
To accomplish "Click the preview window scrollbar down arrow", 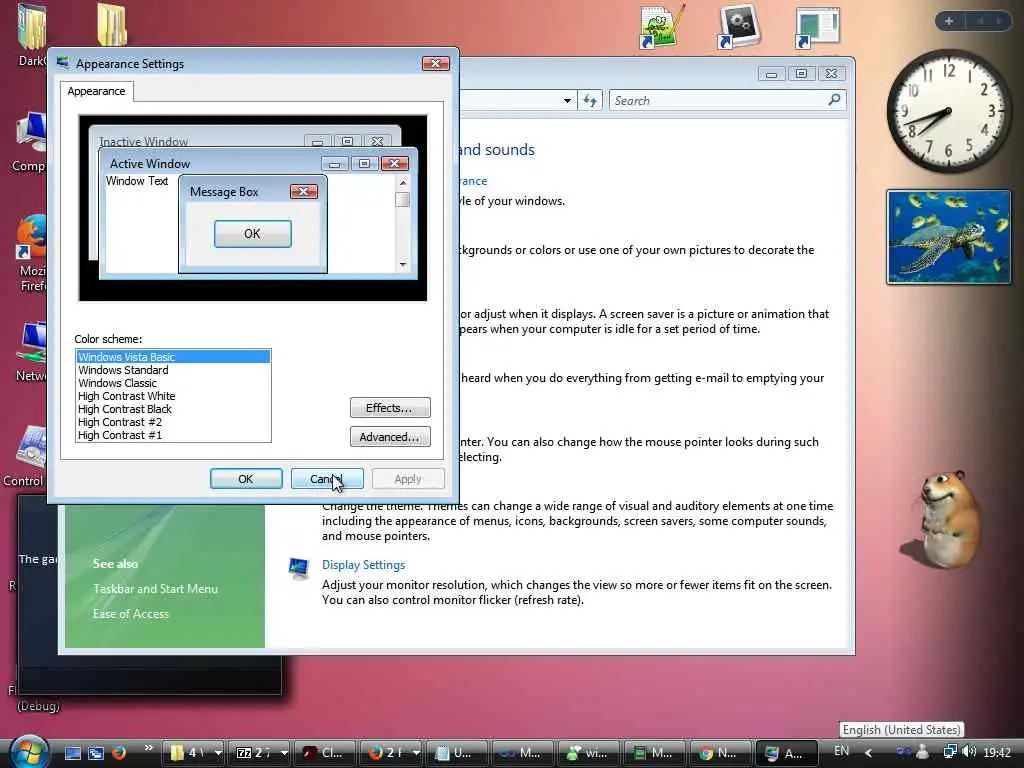I will (x=402, y=264).
